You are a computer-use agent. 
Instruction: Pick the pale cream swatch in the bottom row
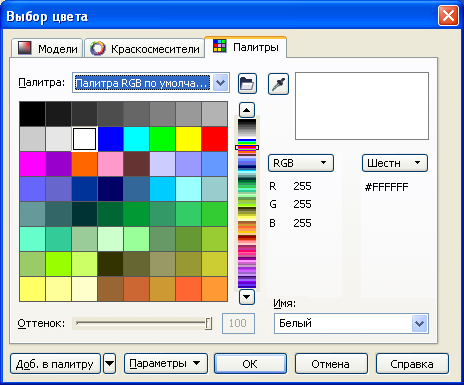tap(85, 289)
